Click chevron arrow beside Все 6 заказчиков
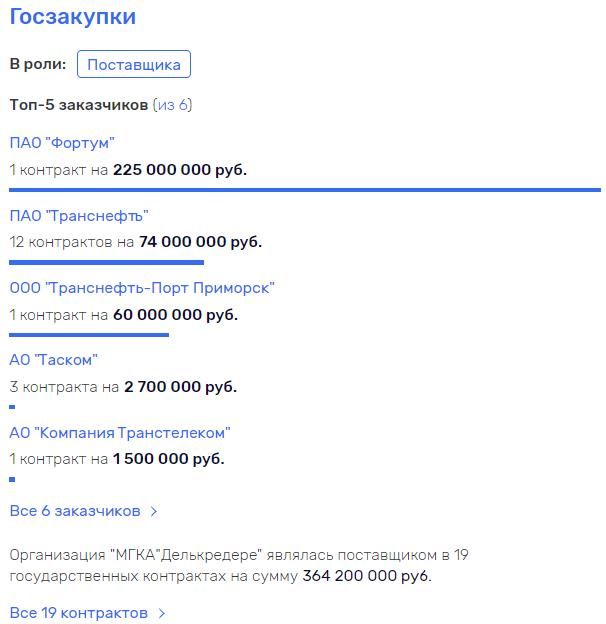The height and width of the screenshot is (624, 606). (x=154, y=511)
